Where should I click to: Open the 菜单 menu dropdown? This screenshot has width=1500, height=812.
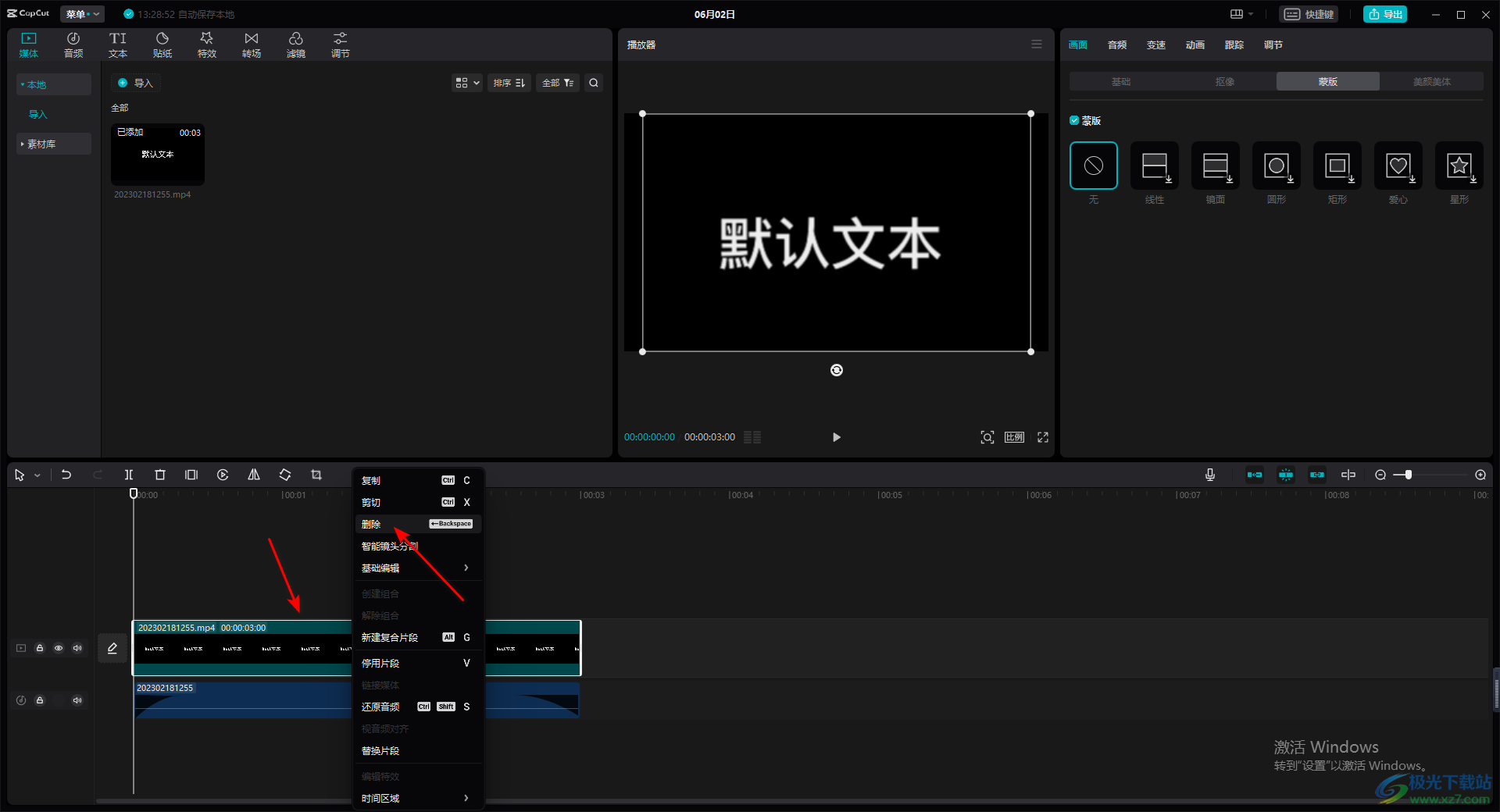[x=82, y=14]
